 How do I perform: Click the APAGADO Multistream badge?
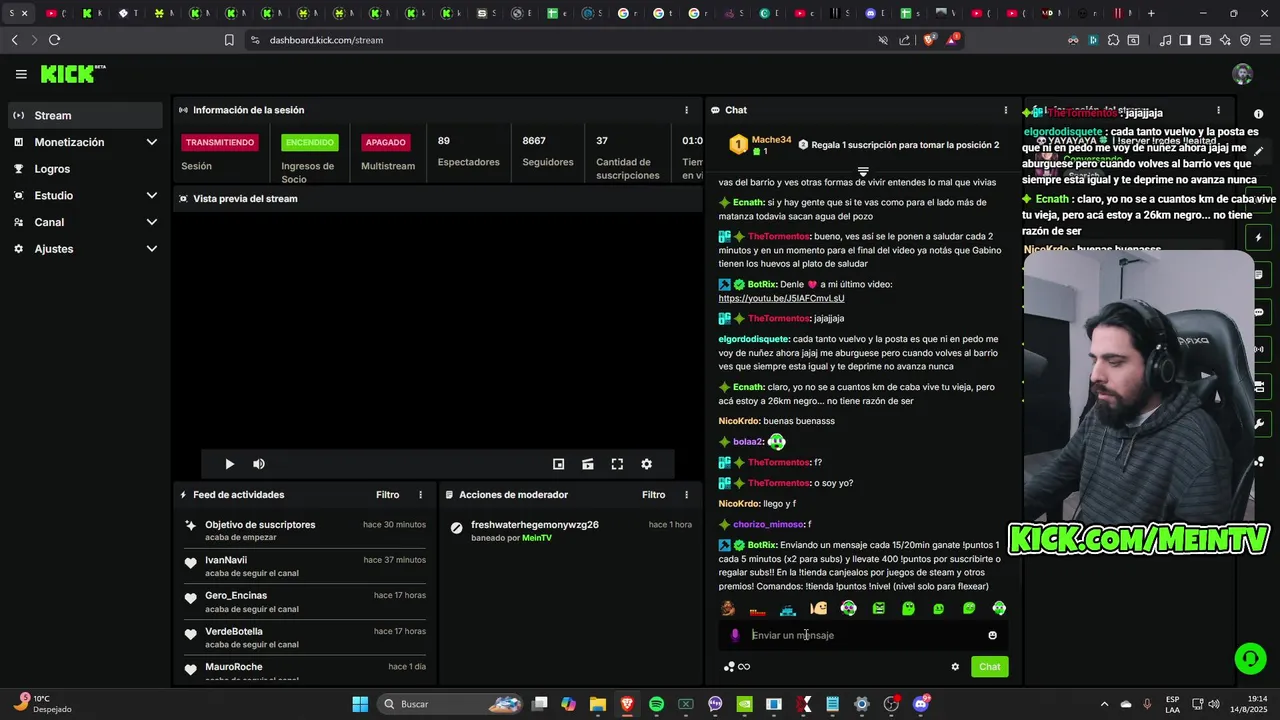click(385, 142)
